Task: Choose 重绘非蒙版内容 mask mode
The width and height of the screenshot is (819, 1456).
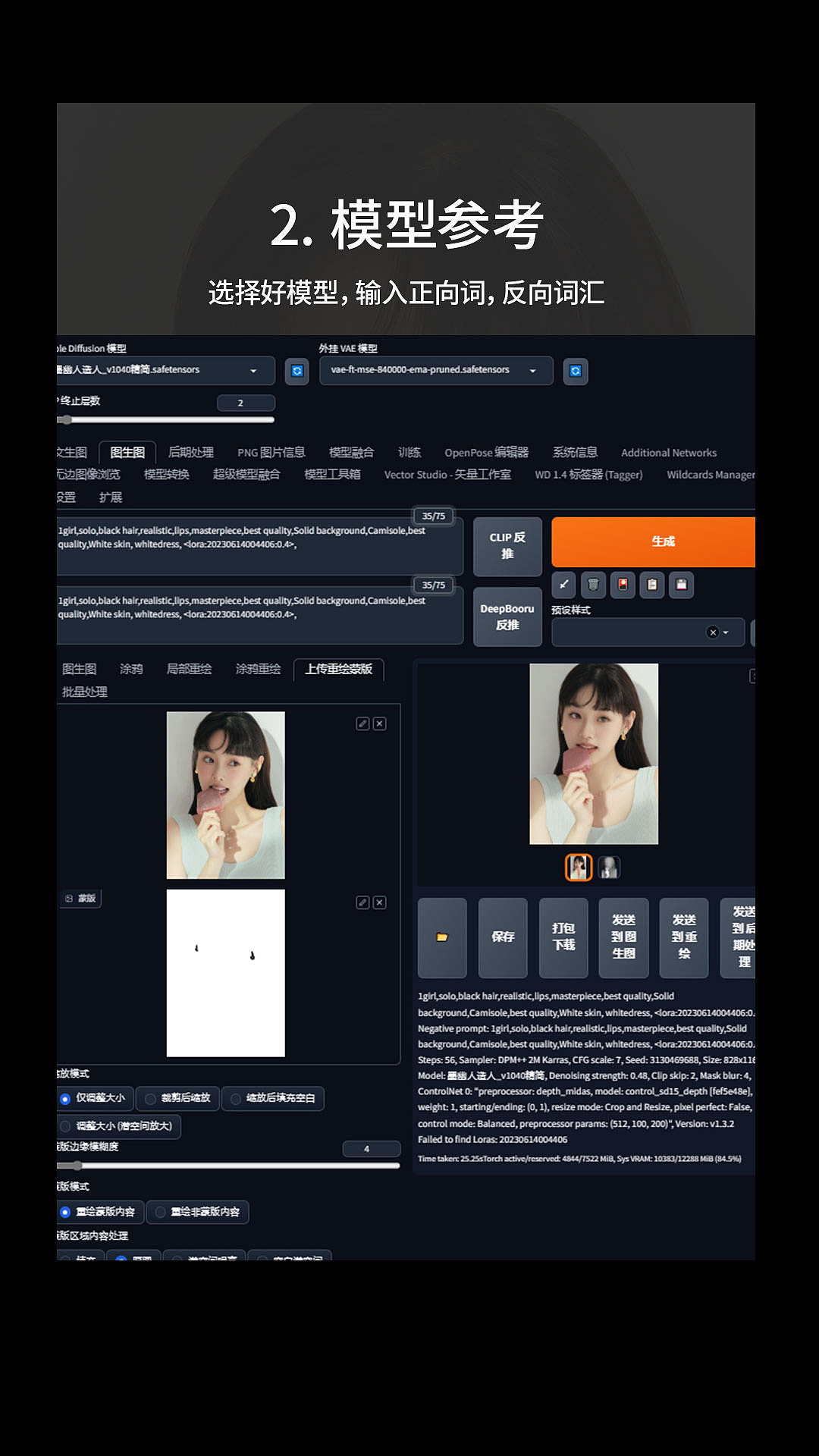Action: [x=198, y=1212]
